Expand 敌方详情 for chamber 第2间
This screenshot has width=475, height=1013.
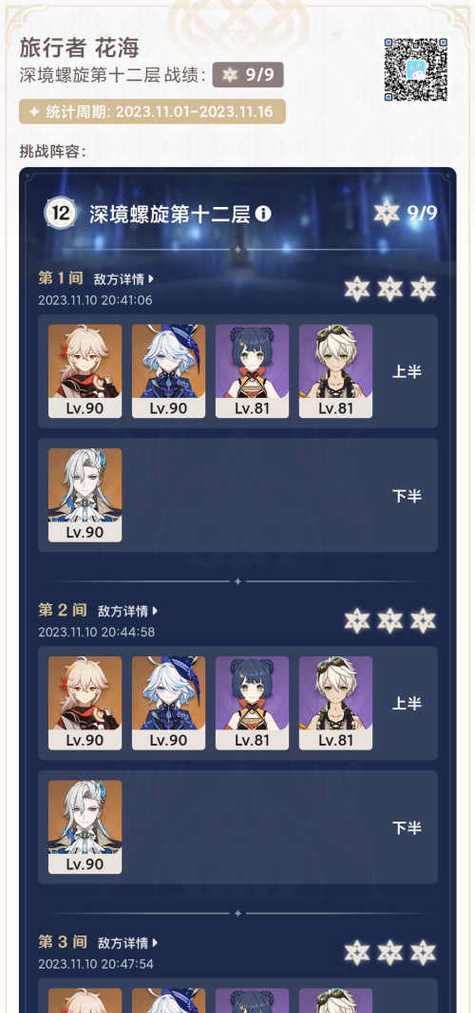click(x=127, y=611)
